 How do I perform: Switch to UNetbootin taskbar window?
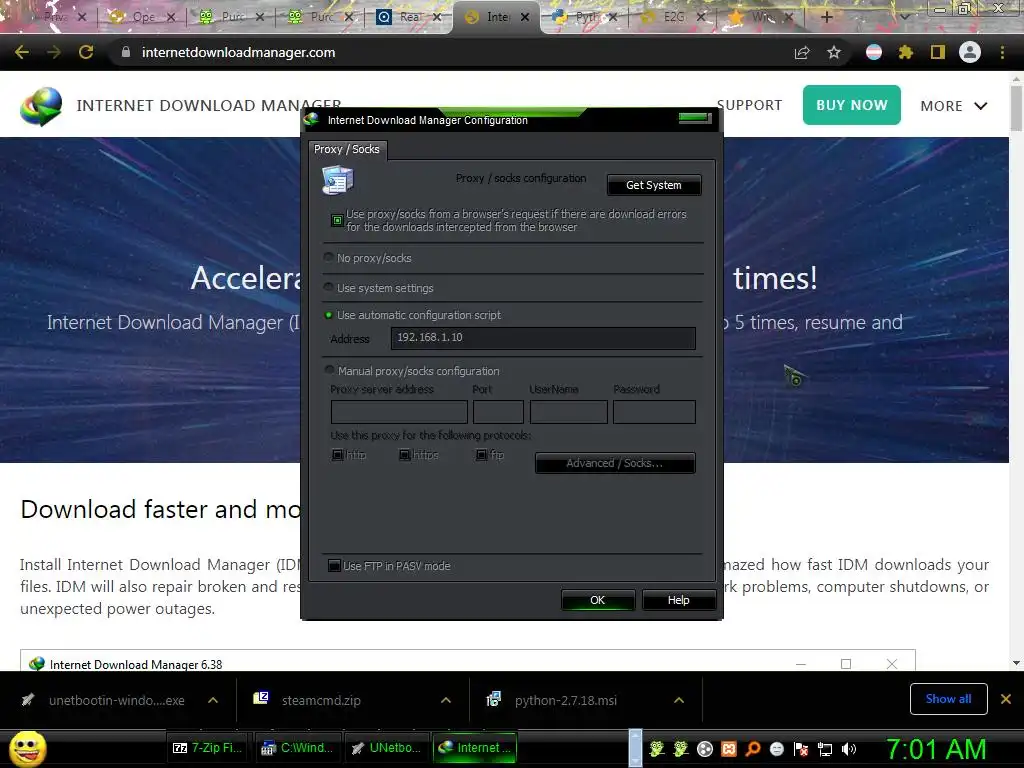click(x=387, y=748)
